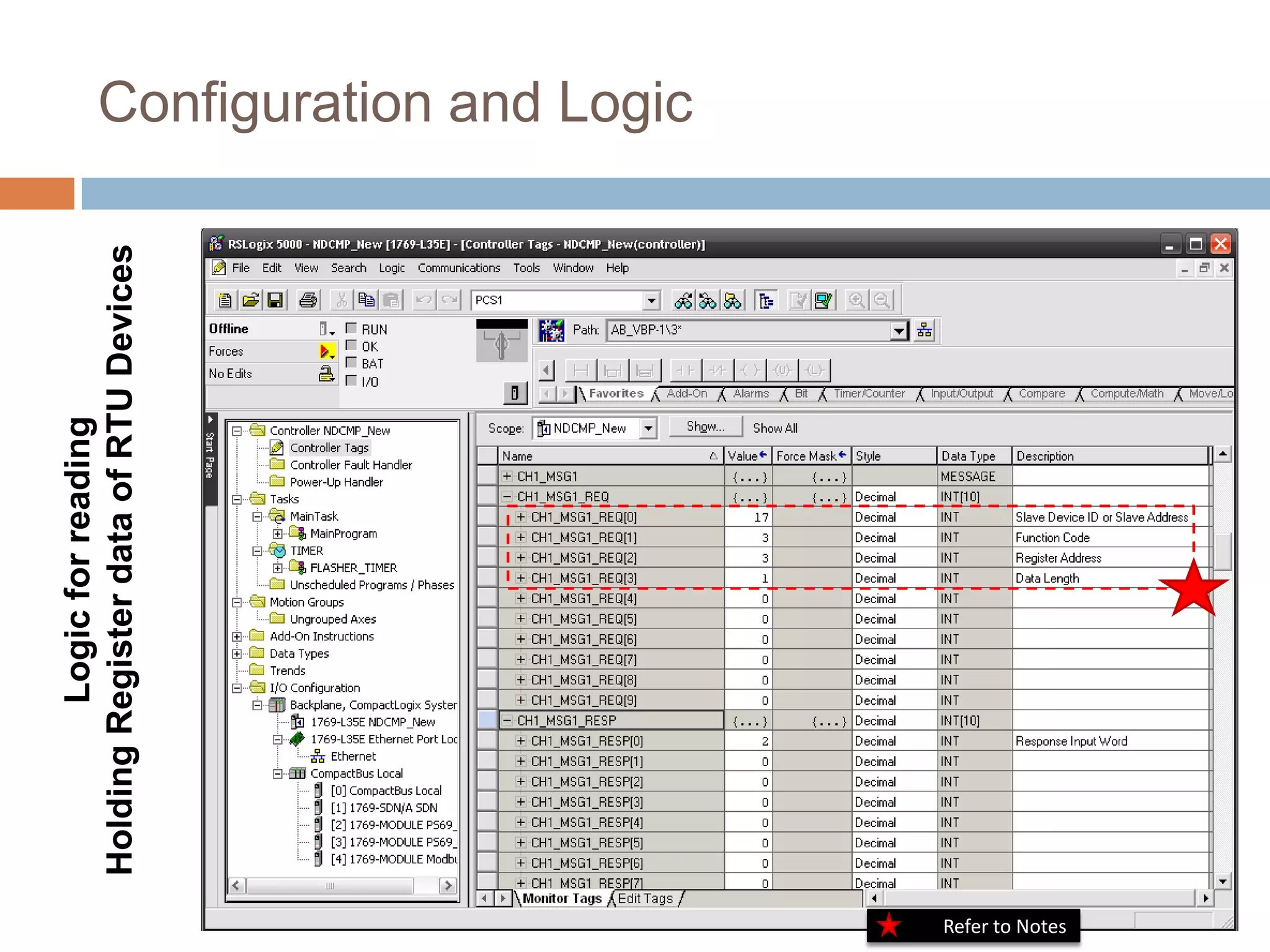
Task: Click the Redo arrow icon
Action: tap(450, 301)
